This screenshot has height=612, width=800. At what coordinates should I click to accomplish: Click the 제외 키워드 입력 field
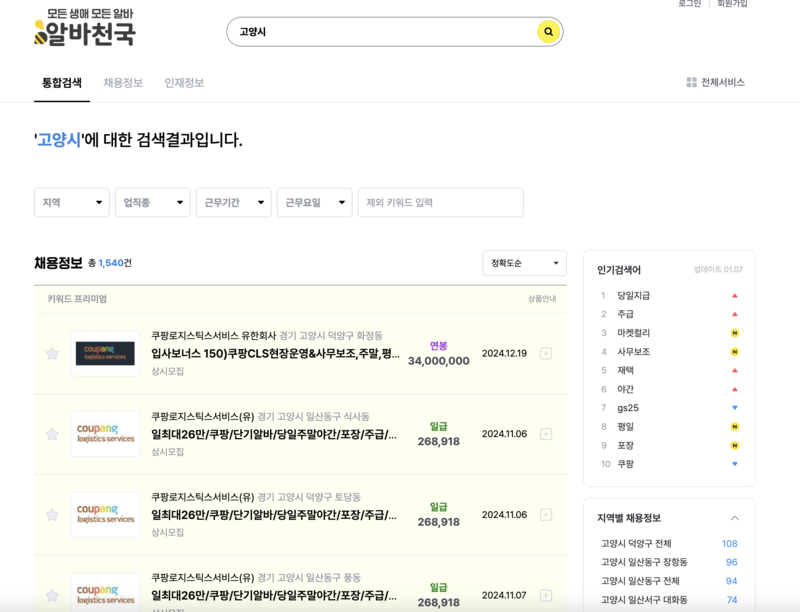440,203
